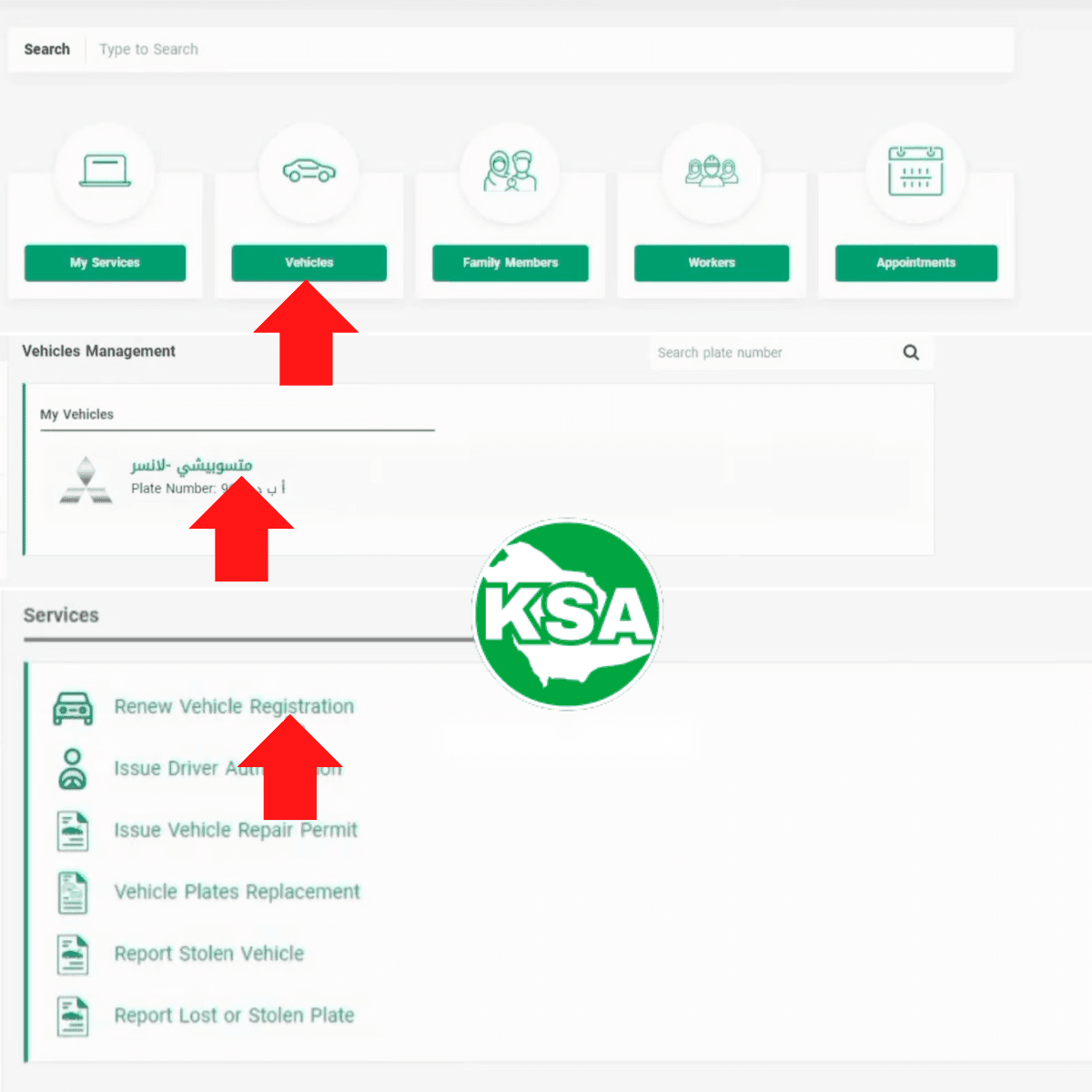
Task: Click the laptop icon above My Services
Action: (105, 171)
